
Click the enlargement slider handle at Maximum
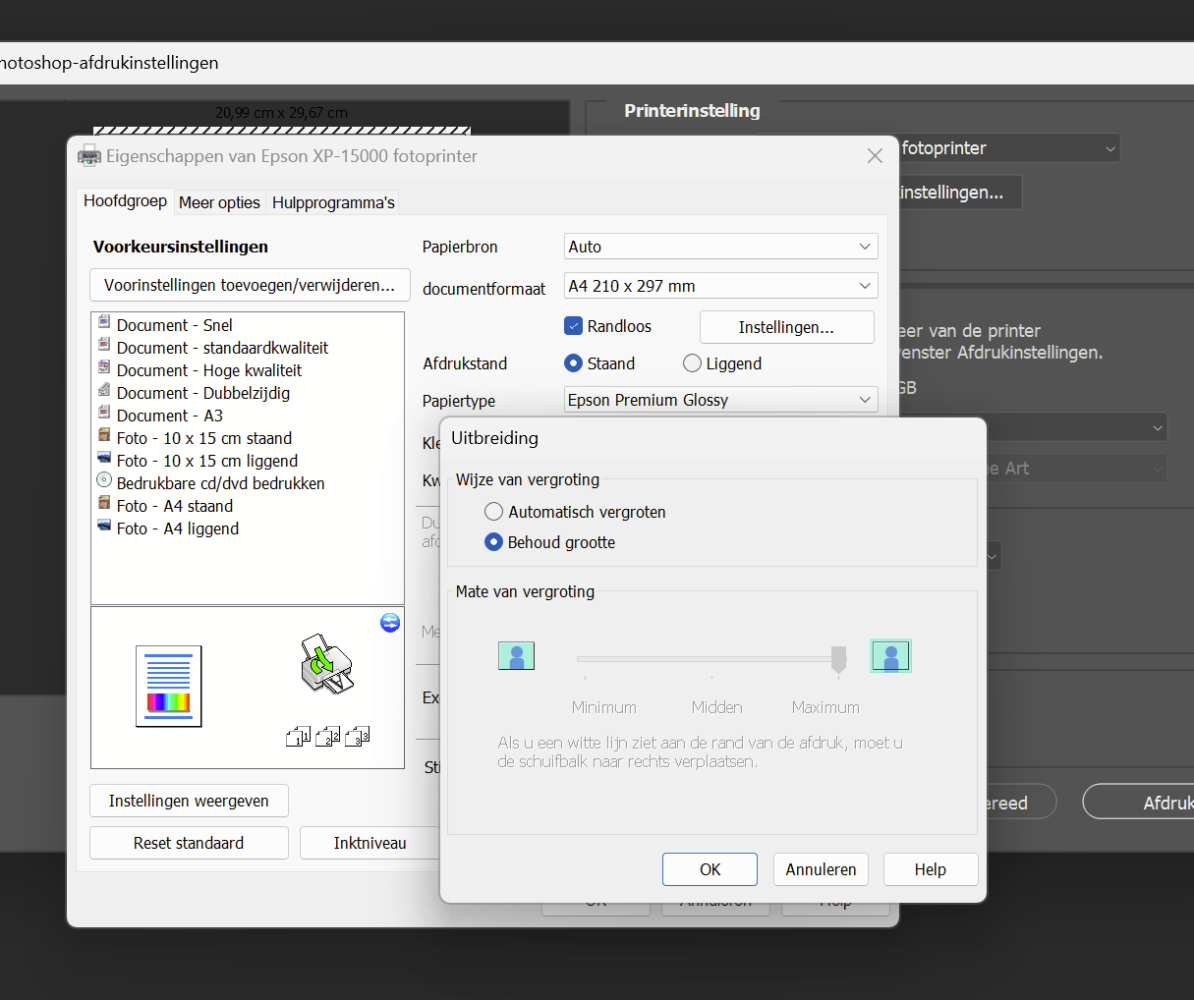[x=839, y=658]
